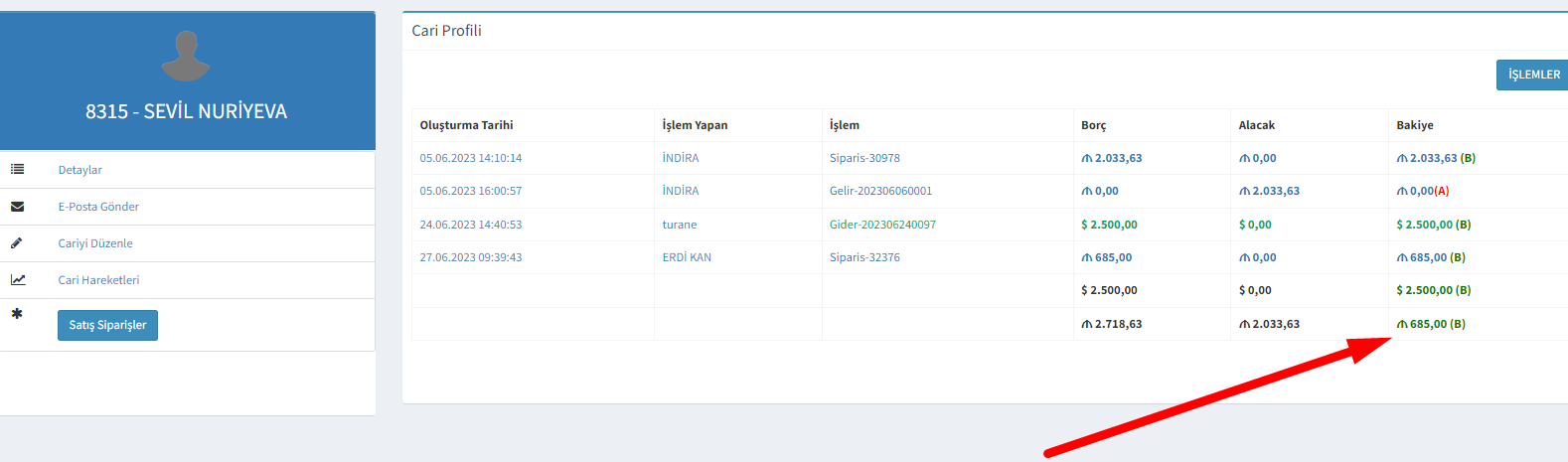Click the pencil icon beside Cariyi Düzenle

pos(17,243)
